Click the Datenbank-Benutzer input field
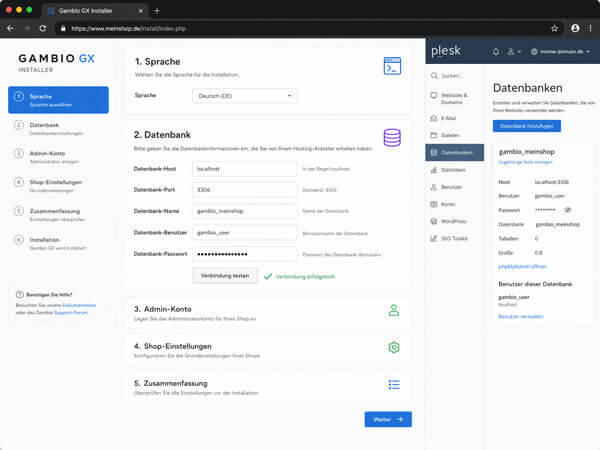 point(244,233)
